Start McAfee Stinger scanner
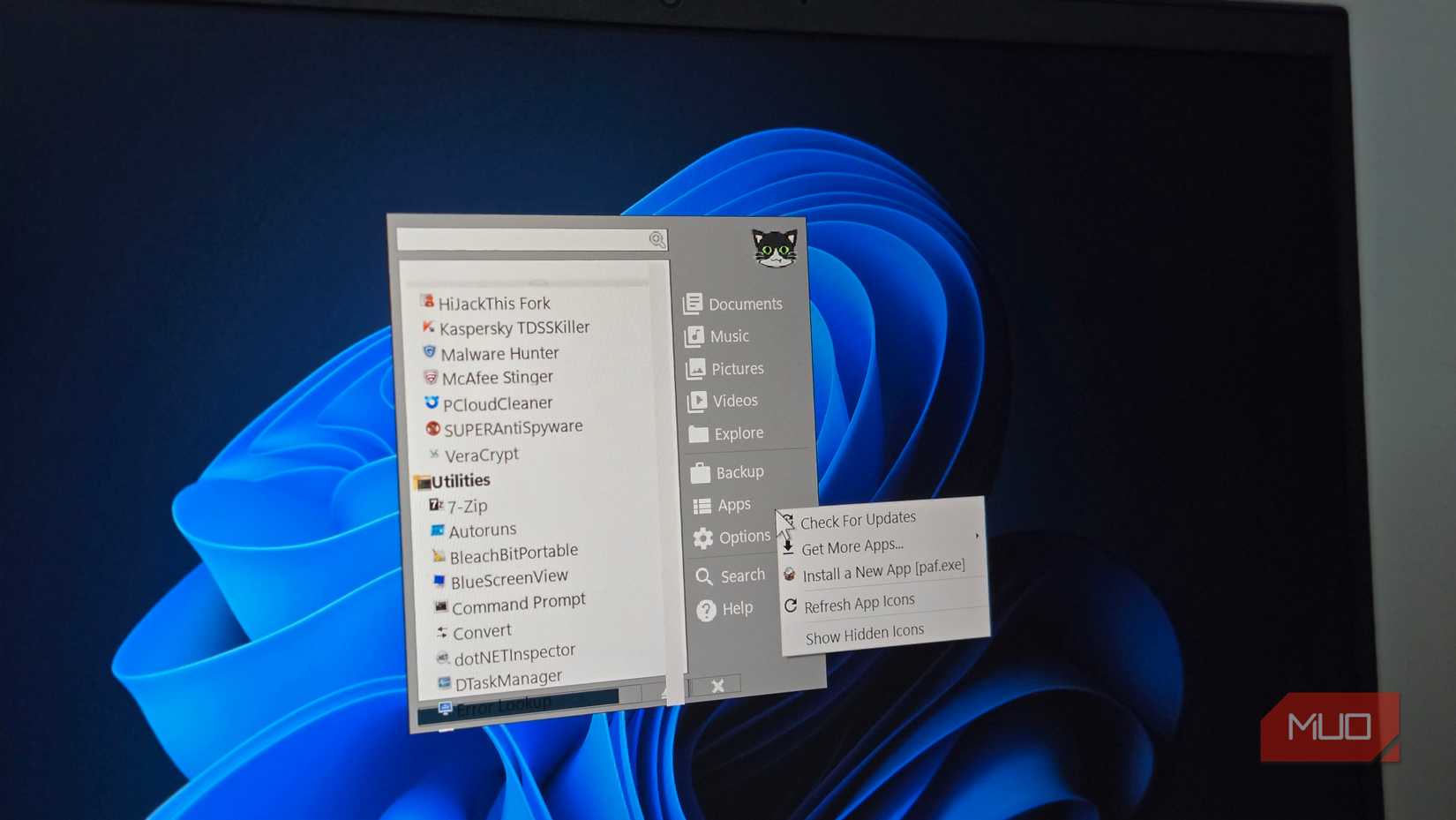 499,377
